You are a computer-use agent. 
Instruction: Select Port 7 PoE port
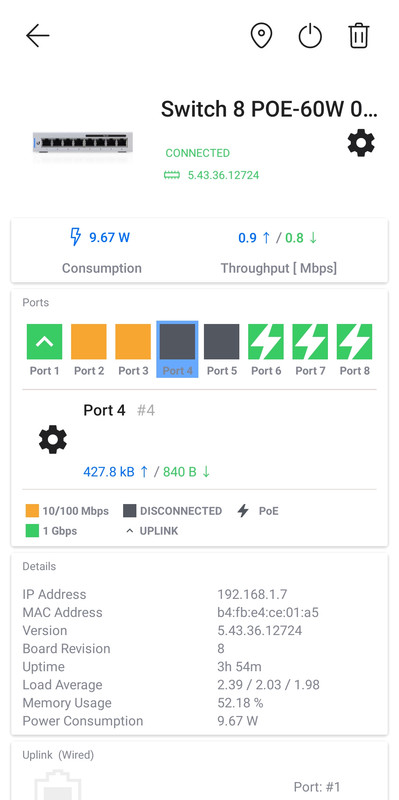[x=310, y=341]
